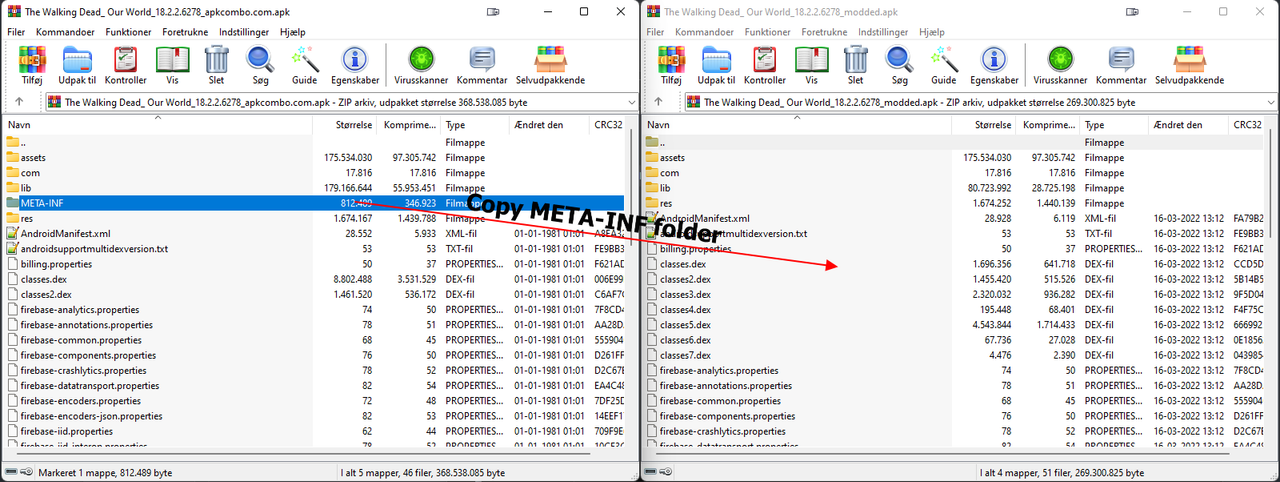Viewport: 1280px width, 482px height.
Task: Click Tilføj icon in apkcombo window
Action: (32, 65)
